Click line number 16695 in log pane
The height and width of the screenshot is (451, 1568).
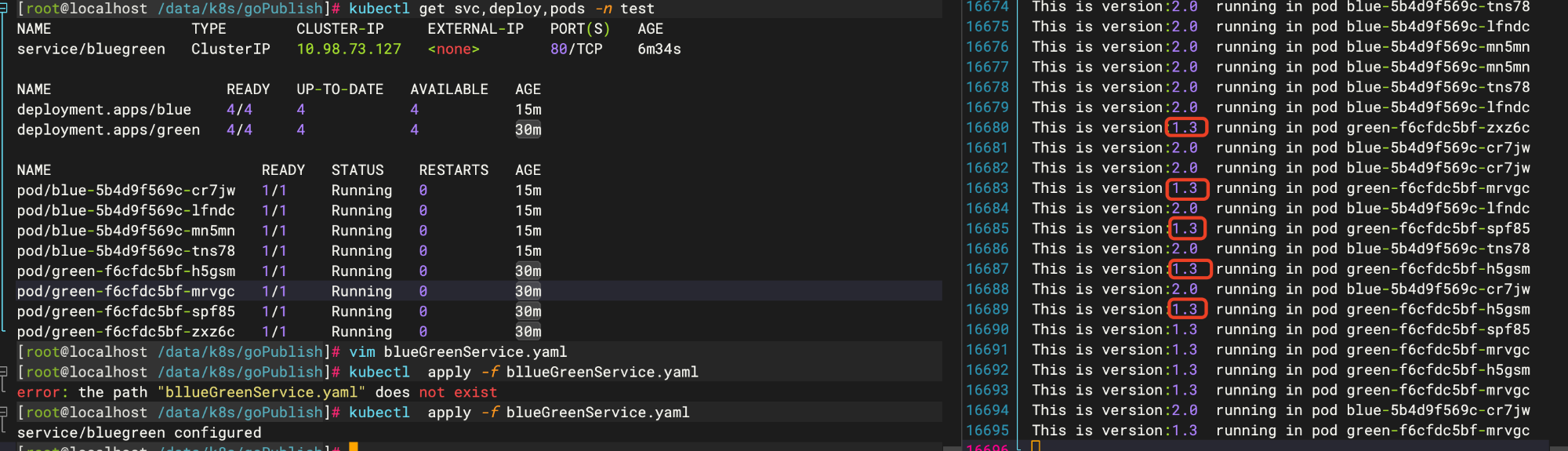pyautogui.click(x=987, y=431)
